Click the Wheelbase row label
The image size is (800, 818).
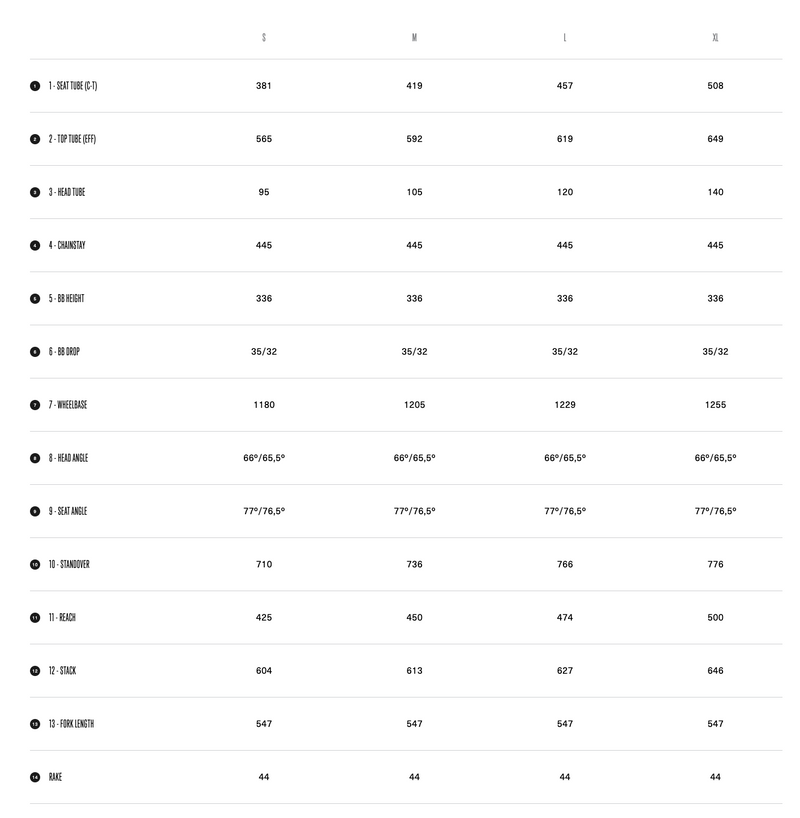(68, 405)
